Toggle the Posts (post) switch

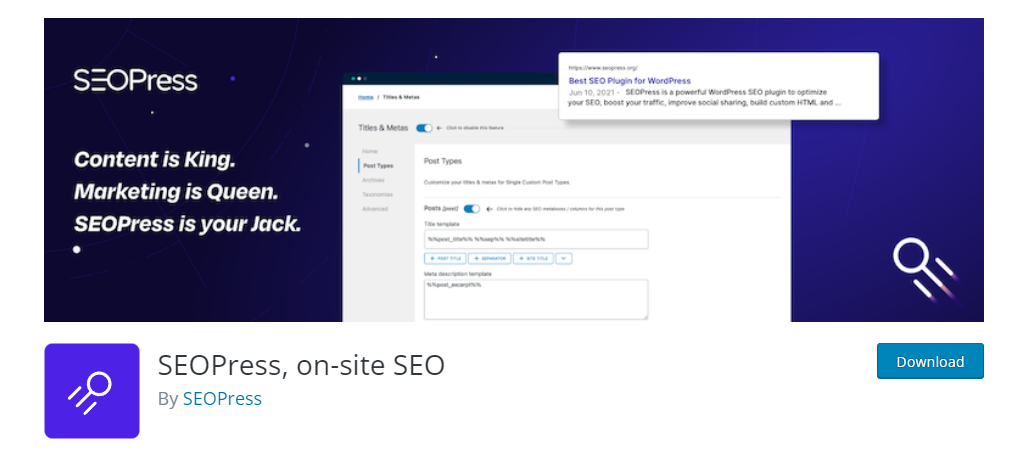point(472,209)
